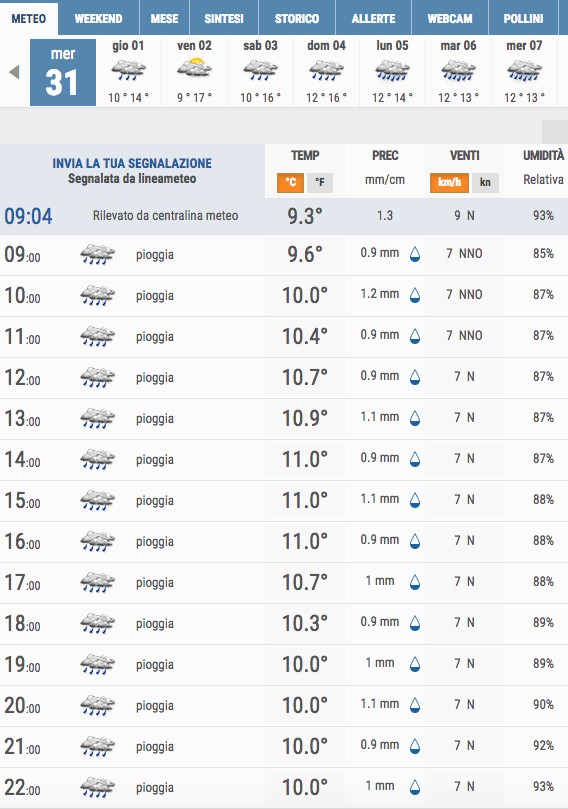Click the 92% humidity at 21:00
Viewport: 568px width, 809px height.
coord(543,746)
